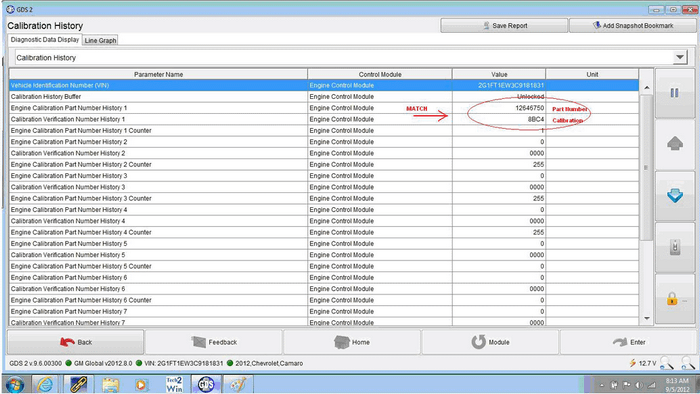Open the Paint palette taskbar icon
Viewport: 700px width, 394px height.
click(x=238, y=384)
